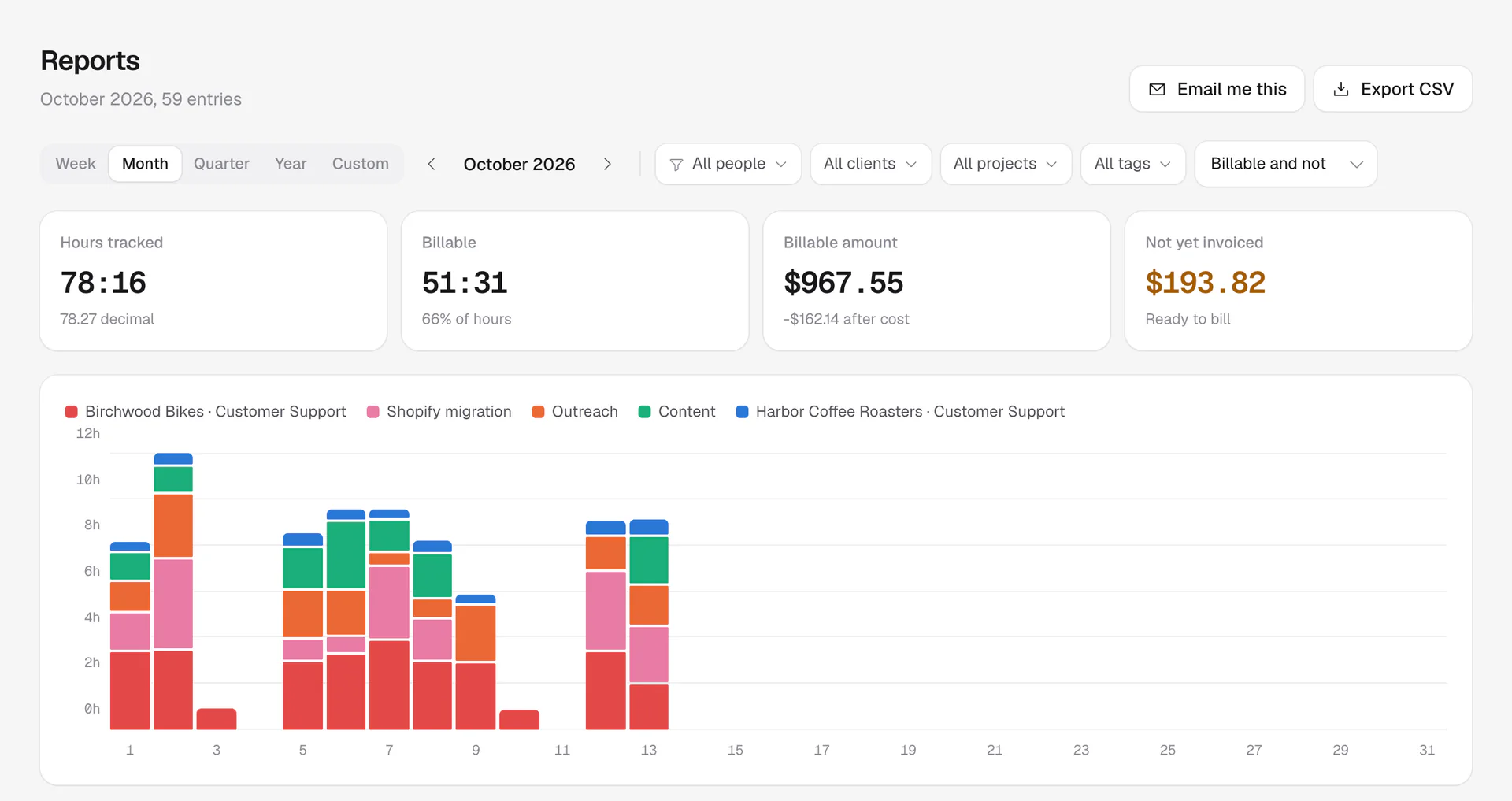The image size is (1512, 801).
Task: Click the pink Shopify migration legend swatch
Action: pyautogui.click(x=373, y=412)
